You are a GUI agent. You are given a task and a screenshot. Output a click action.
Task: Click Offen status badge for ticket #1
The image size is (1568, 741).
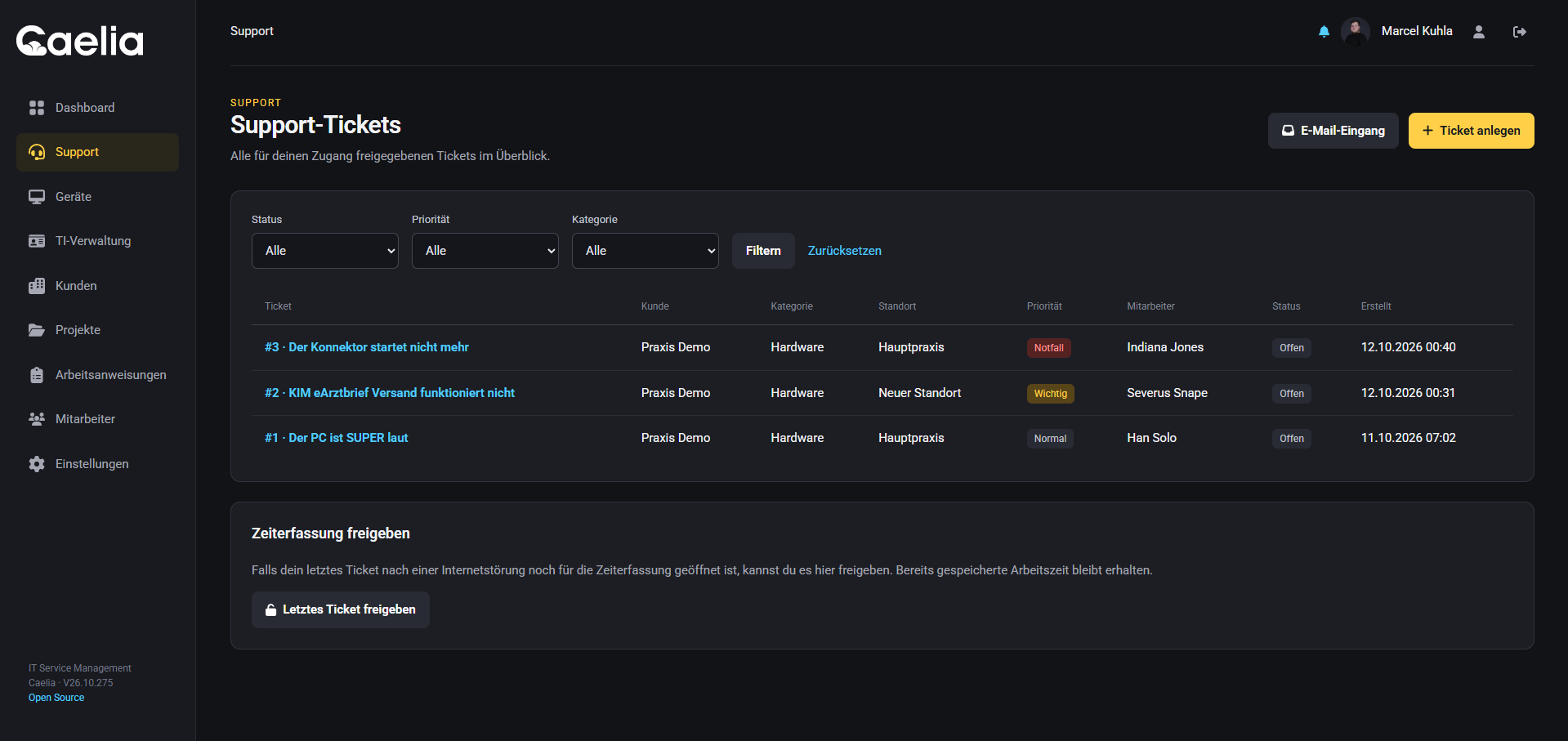pos(1292,439)
